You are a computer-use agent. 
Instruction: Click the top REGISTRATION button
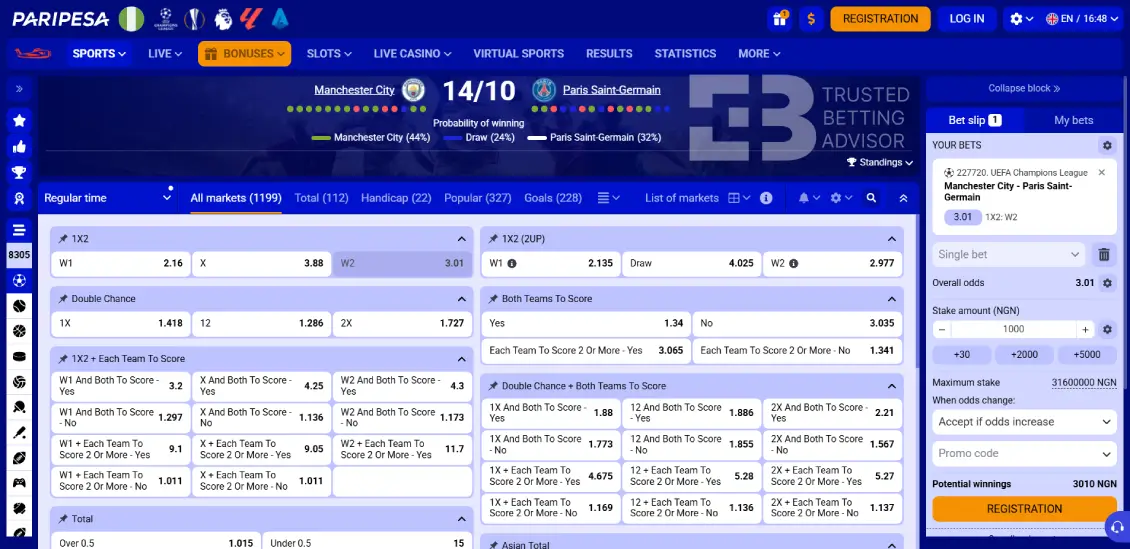[x=880, y=19]
